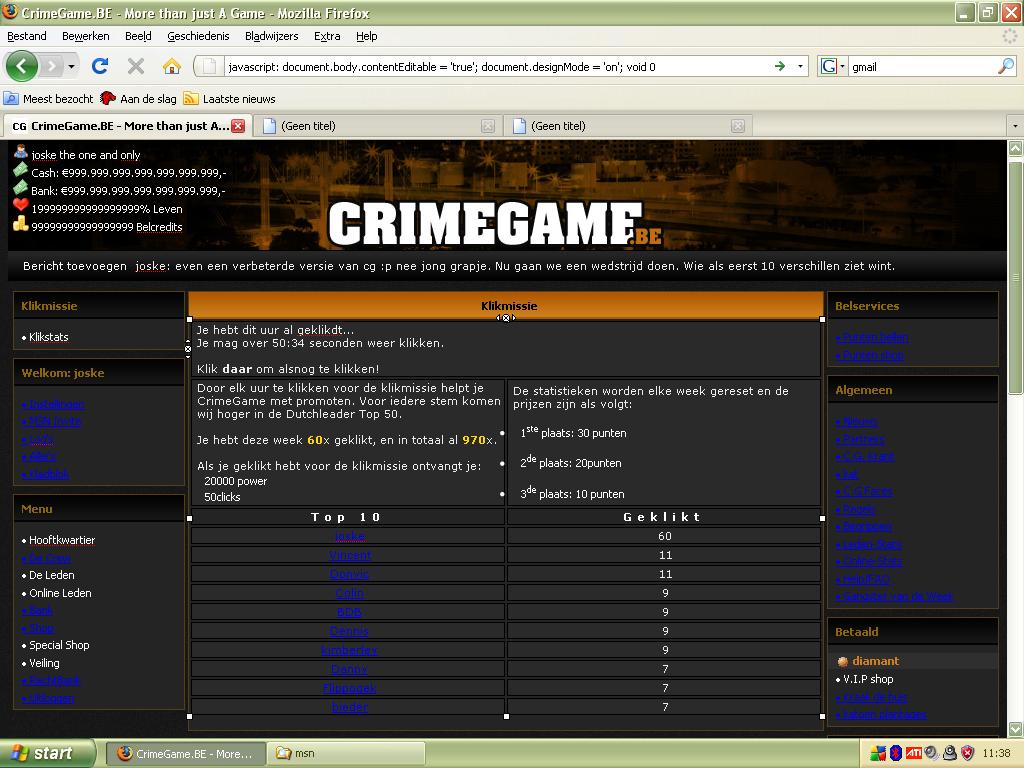Viewport: 1024px width, 768px height.
Task: Click the bank money icon
Action: 21,189
